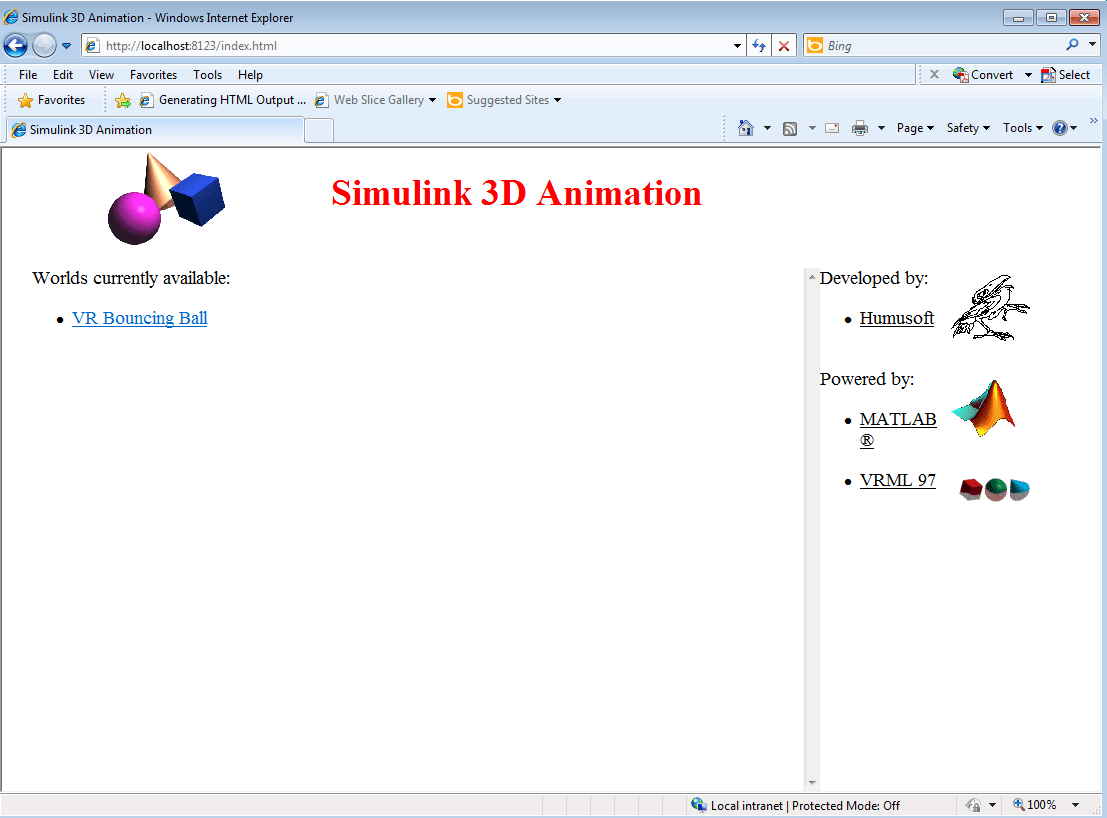Open the Favorites menu

tap(153, 75)
